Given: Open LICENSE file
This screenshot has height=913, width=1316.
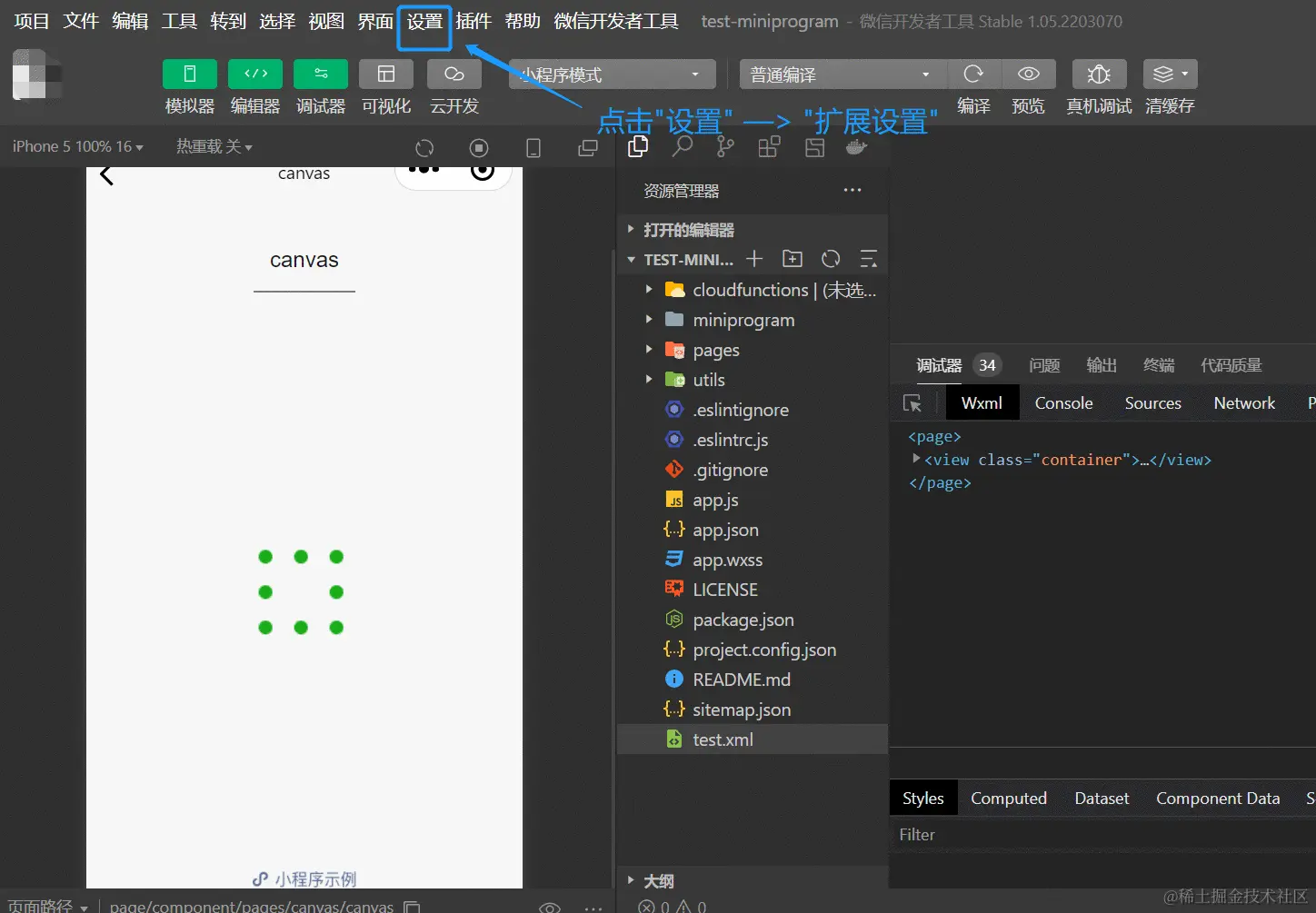Looking at the screenshot, I should [753, 590].
